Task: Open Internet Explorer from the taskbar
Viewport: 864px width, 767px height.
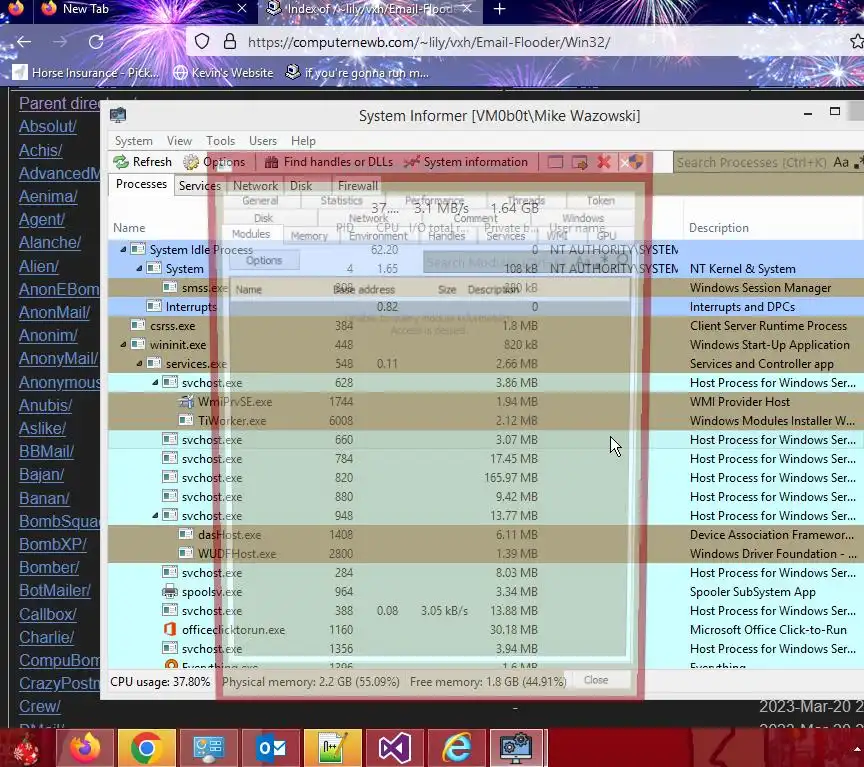Action: pyautogui.click(x=456, y=748)
